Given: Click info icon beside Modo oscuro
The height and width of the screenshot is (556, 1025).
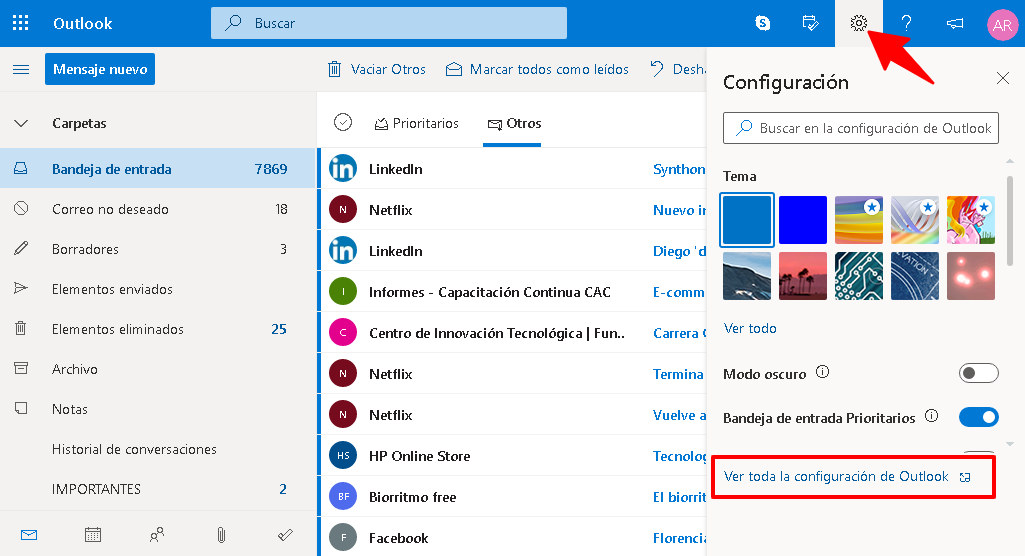Looking at the screenshot, I should tap(822, 372).
